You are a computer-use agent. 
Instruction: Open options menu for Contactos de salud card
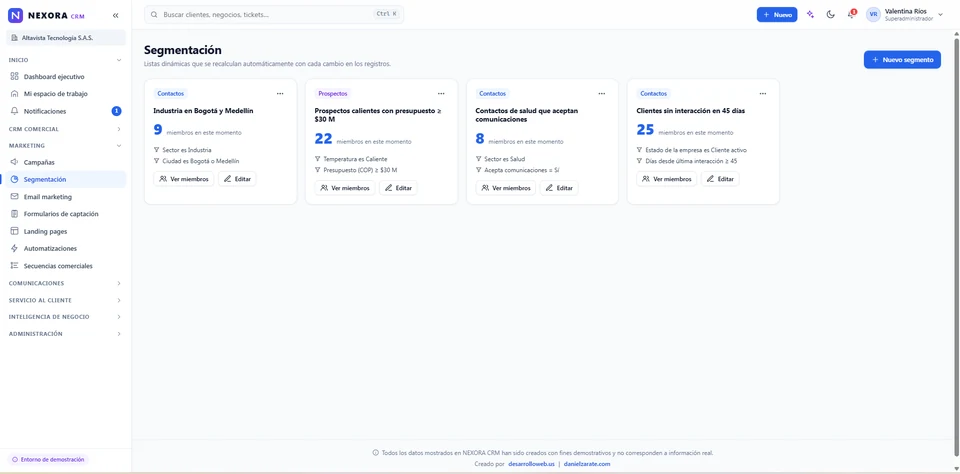602,94
